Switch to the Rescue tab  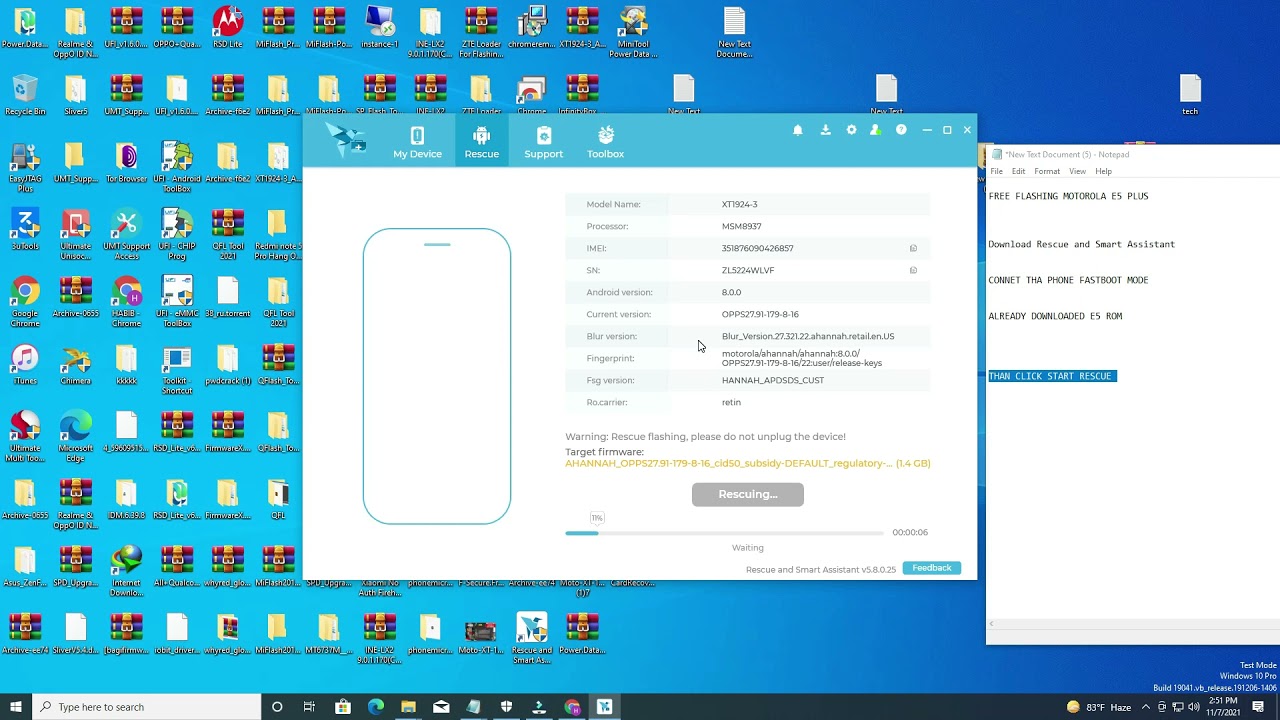(x=481, y=142)
